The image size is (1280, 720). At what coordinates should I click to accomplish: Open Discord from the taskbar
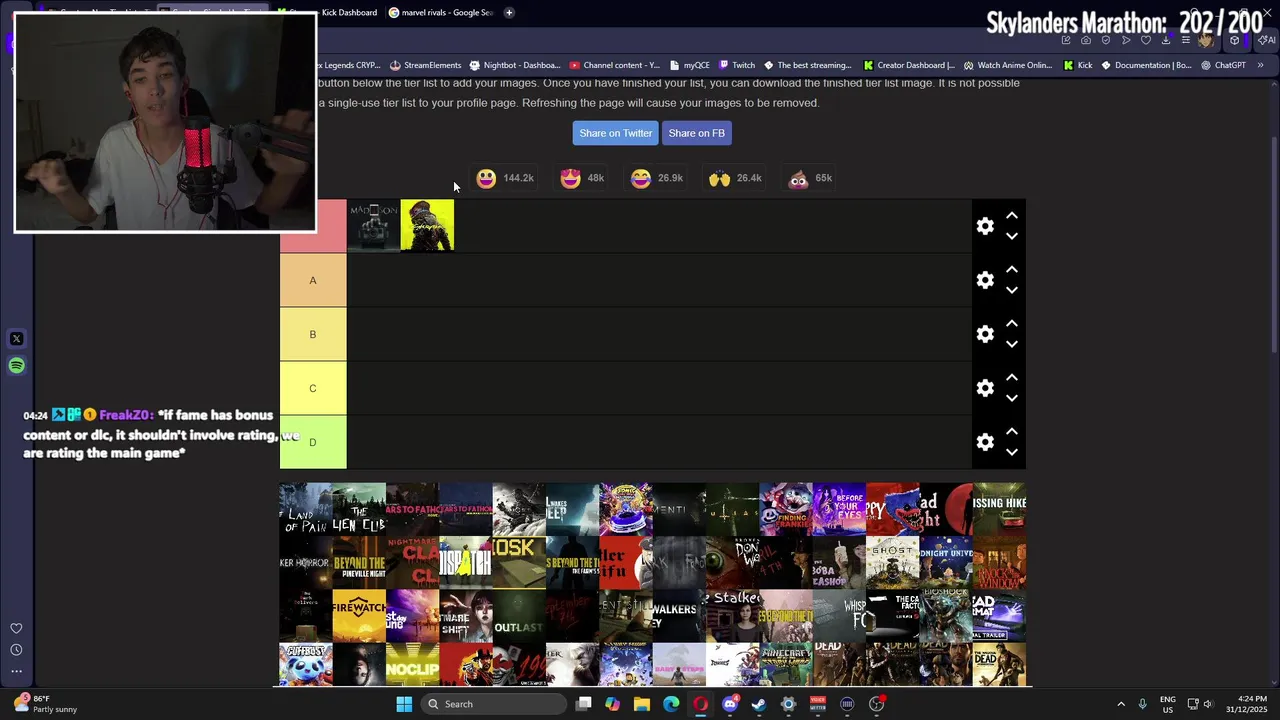tap(730, 704)
